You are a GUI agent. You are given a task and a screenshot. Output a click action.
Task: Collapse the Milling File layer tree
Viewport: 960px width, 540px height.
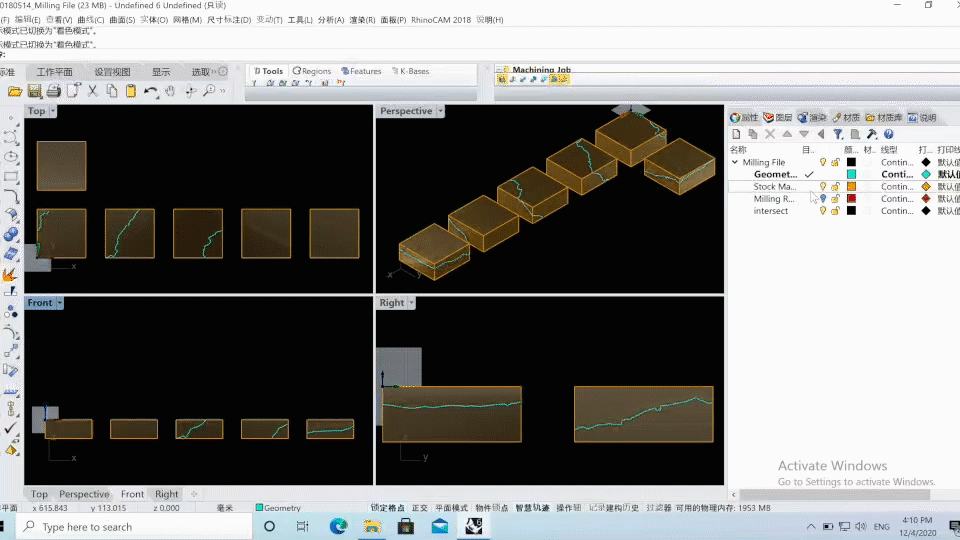735,162
